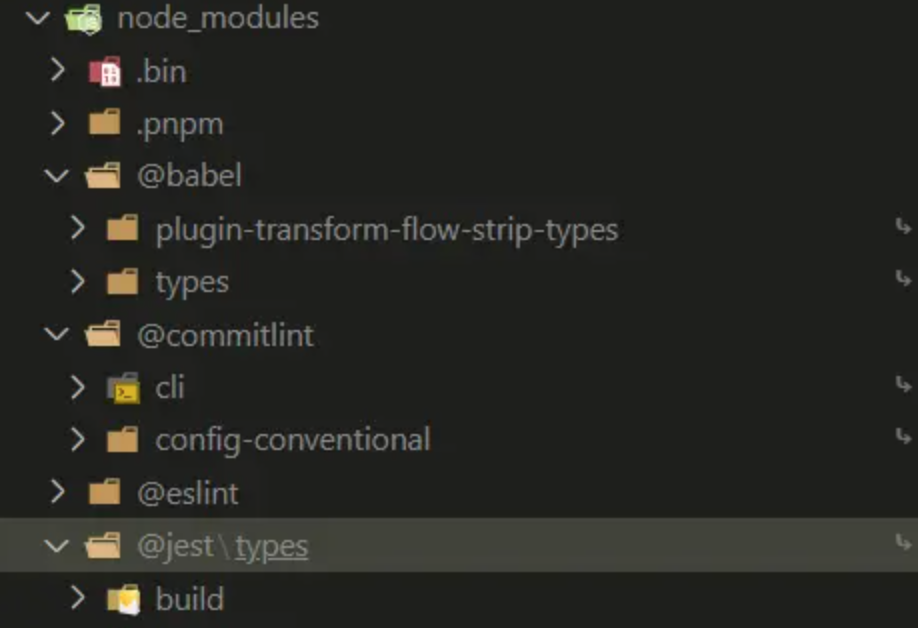Viewport: 918px width, 628px height.
Task: Click the symlink arrow beside config-conventional
Action: [x=903, y=437]
